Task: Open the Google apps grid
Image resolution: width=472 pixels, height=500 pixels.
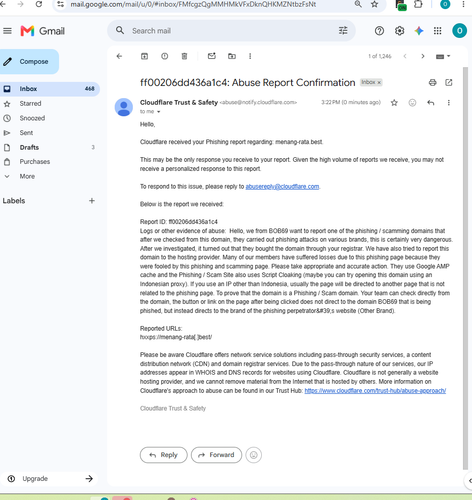Action: point(438,31)
